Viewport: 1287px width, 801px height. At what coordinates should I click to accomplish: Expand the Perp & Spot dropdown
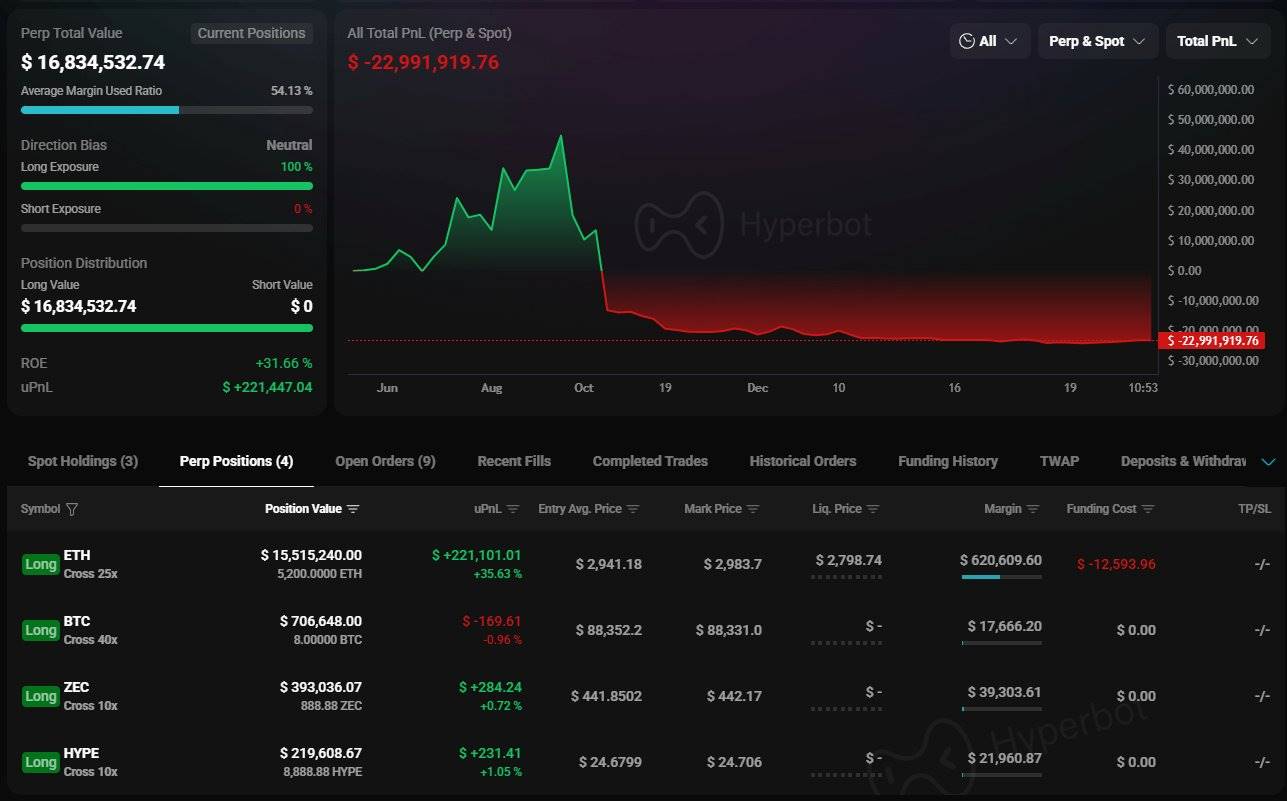(x=1097, y=41)
